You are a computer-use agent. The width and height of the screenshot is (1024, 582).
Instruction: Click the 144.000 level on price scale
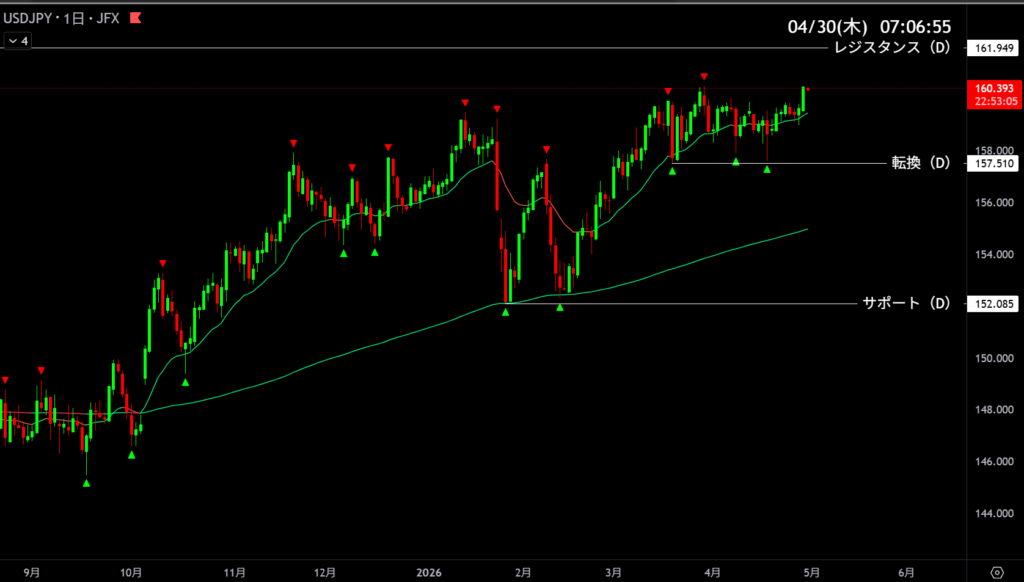[x=993, y=513]
